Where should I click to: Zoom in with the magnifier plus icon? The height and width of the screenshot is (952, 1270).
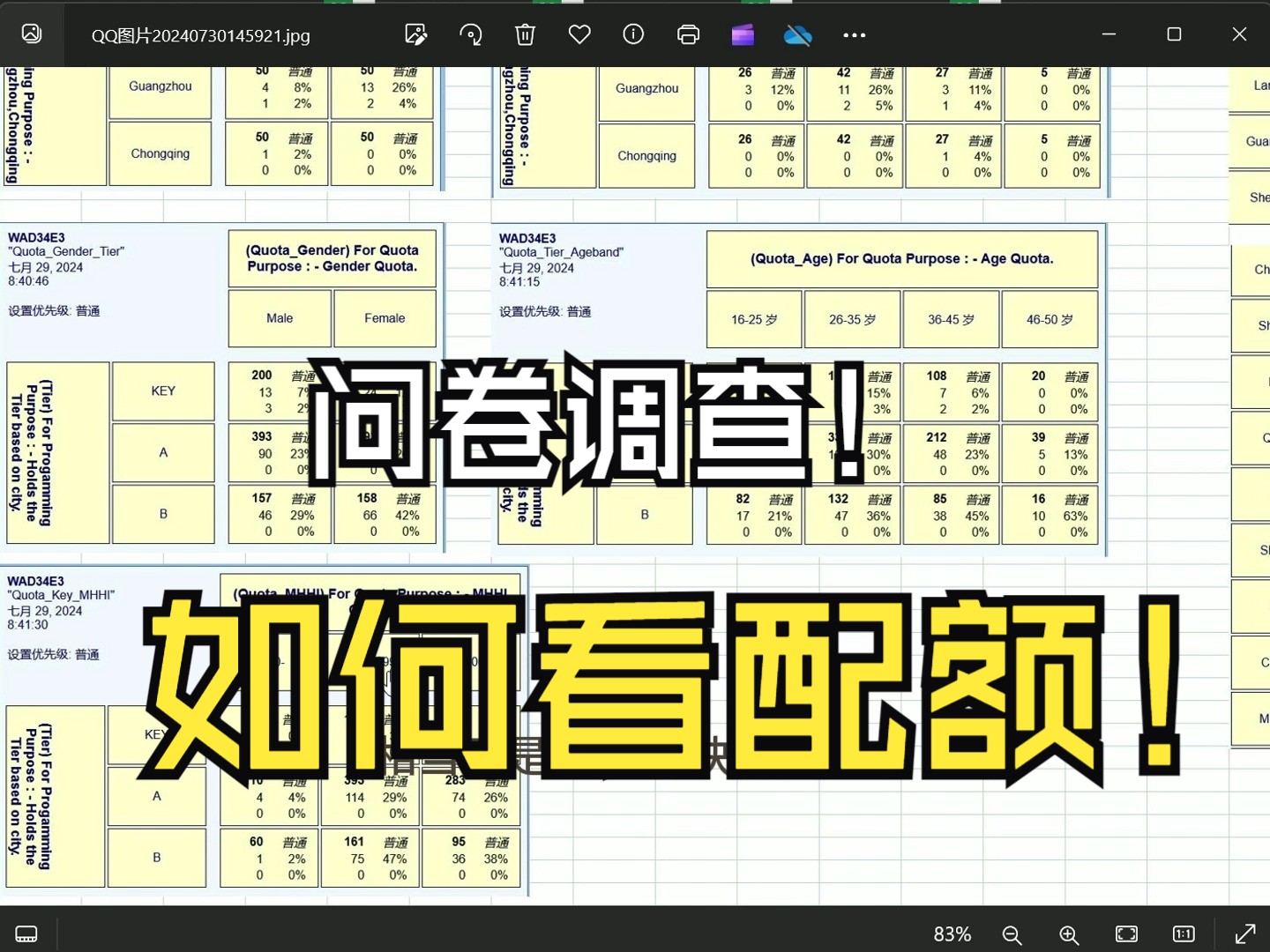point(1069,934)
